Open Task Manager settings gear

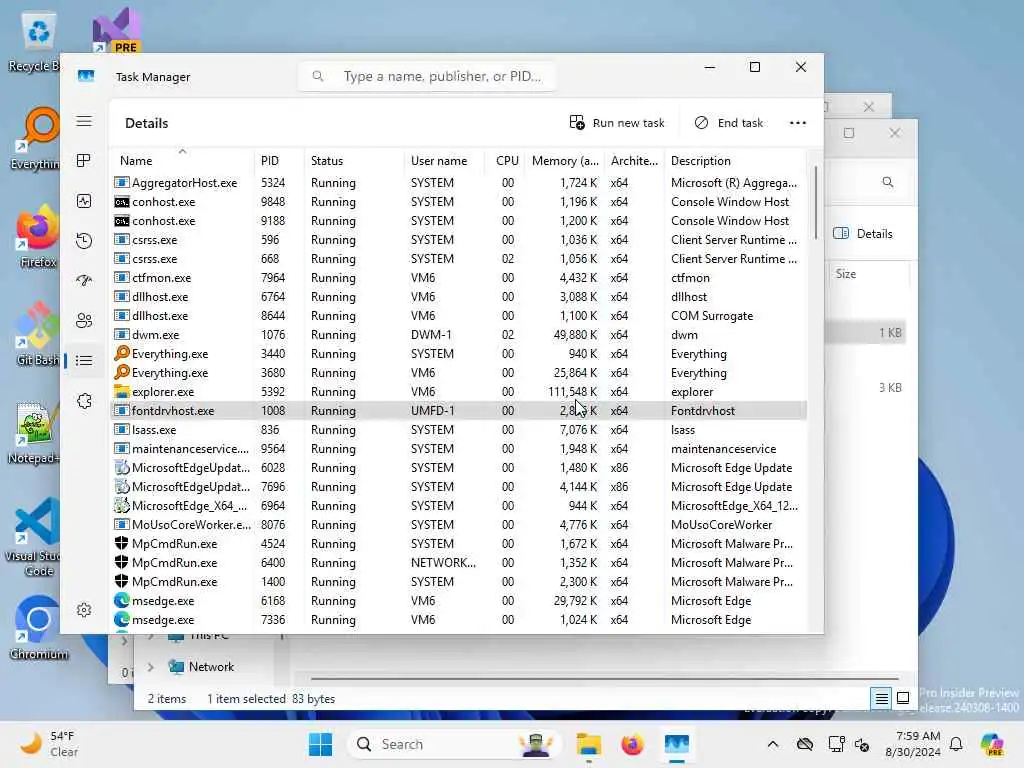point(84,610)
